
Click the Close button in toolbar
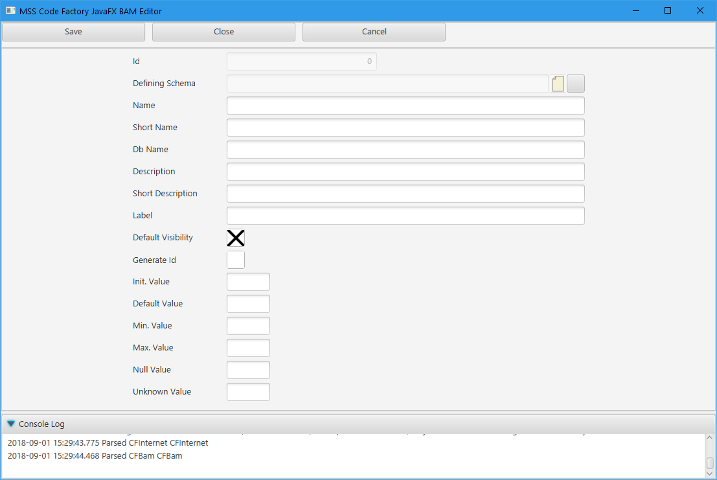[x=224, y=32]
